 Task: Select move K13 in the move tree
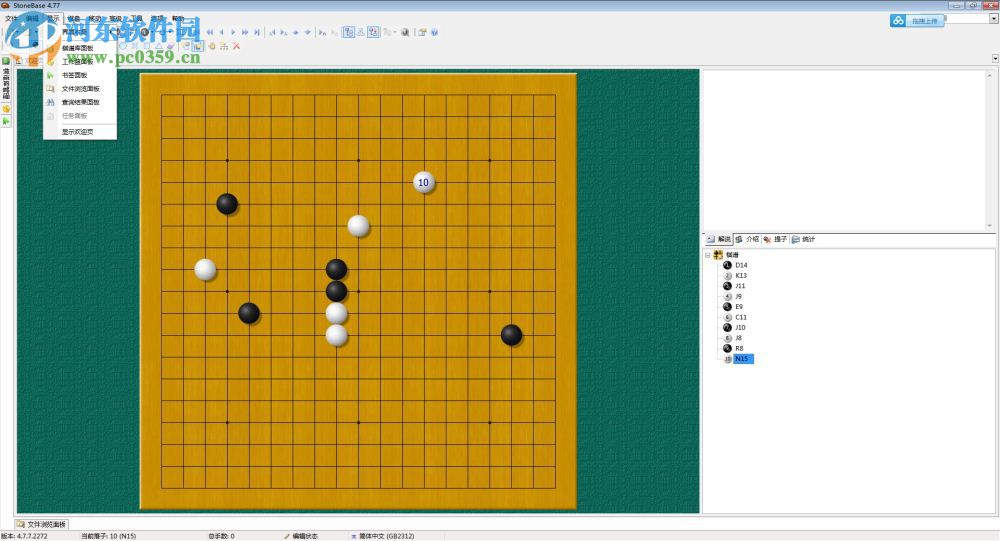(x=741, y=276)
